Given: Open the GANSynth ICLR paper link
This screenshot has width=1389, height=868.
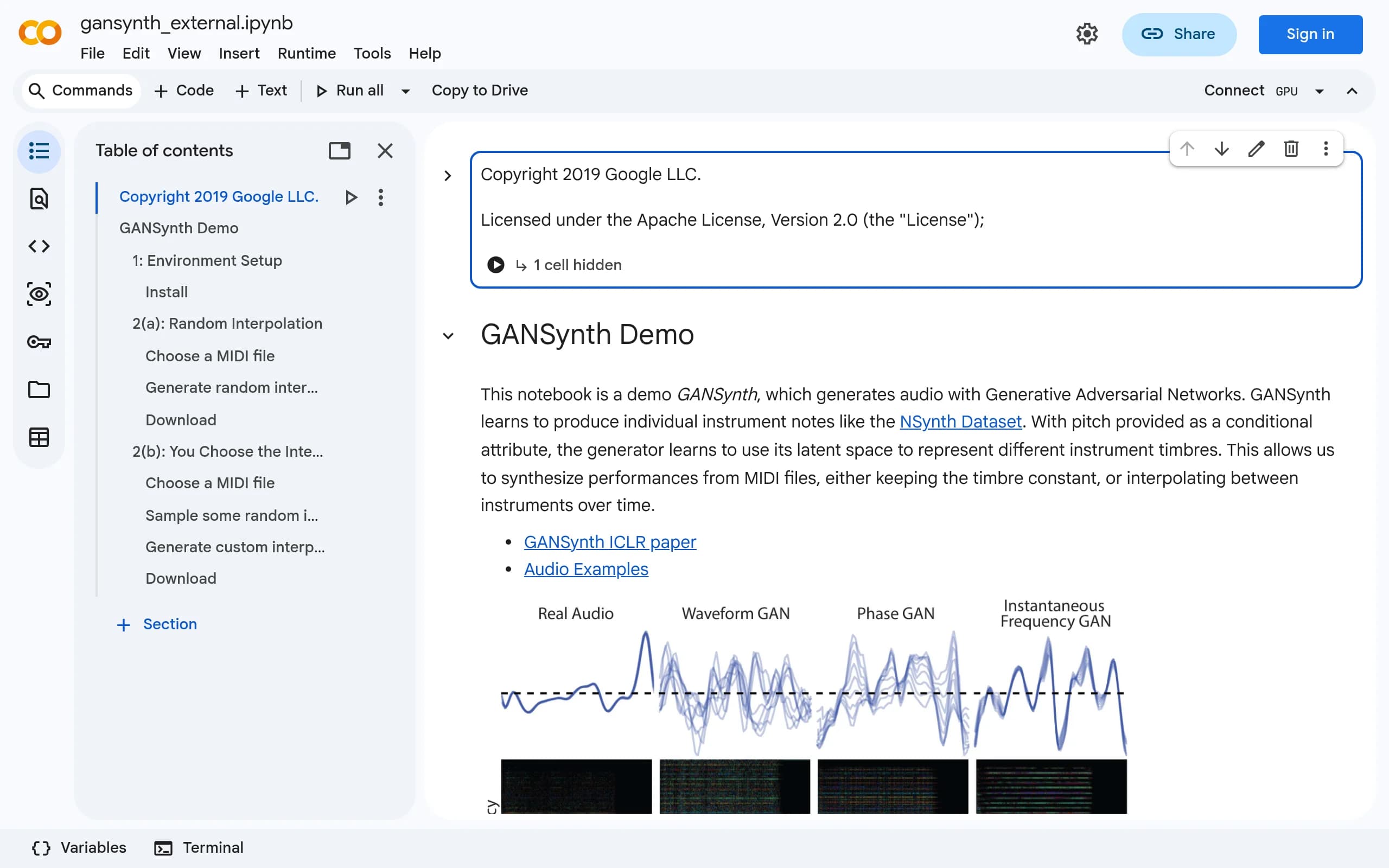Looking at the screenshot, I should click(x=609, y=542).
